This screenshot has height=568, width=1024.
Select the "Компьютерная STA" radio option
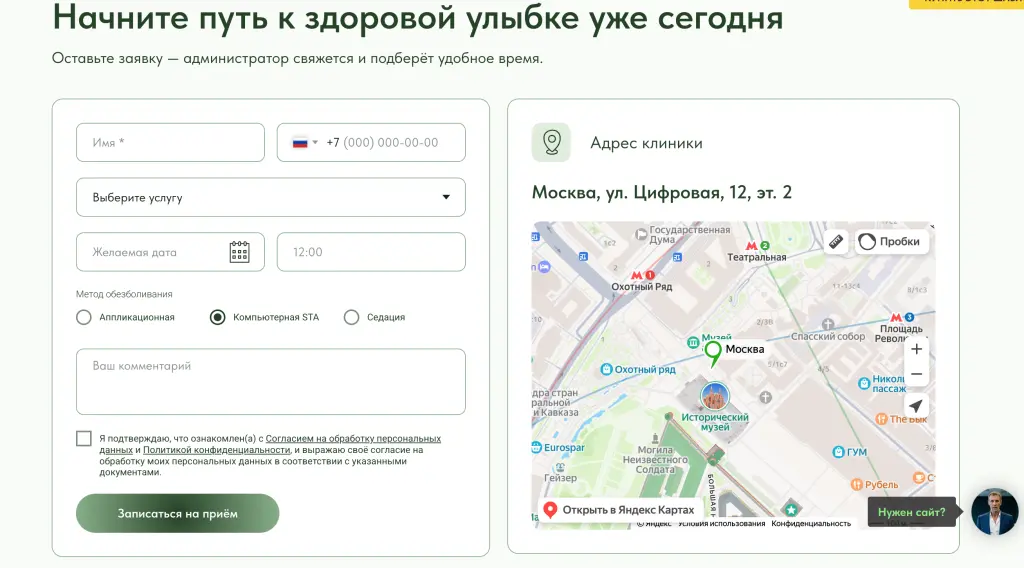[x=217, y=317]
